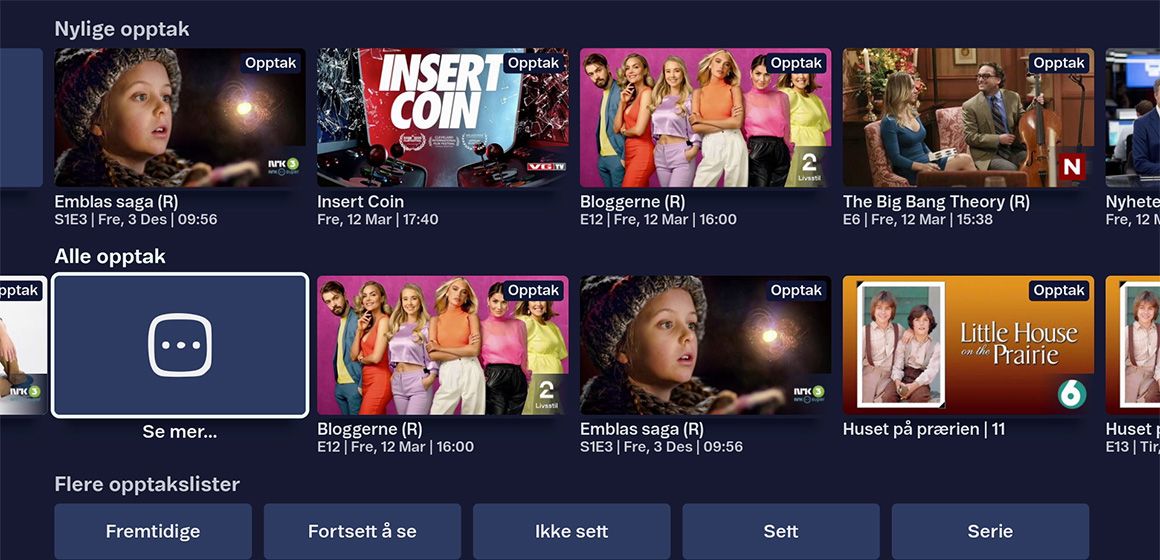Open the Serie recordings list
Viewport: 1160px width, 560px height.
coord(991,531)
